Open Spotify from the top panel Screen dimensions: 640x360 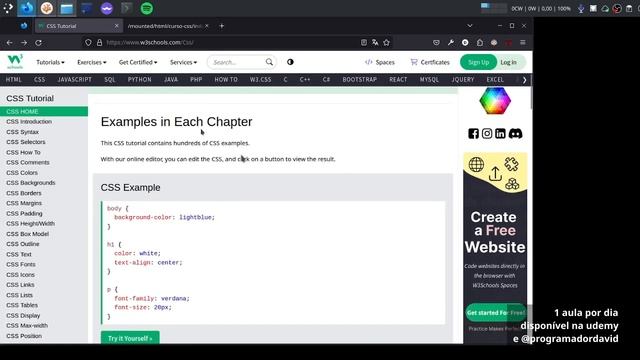click(147, 8)
